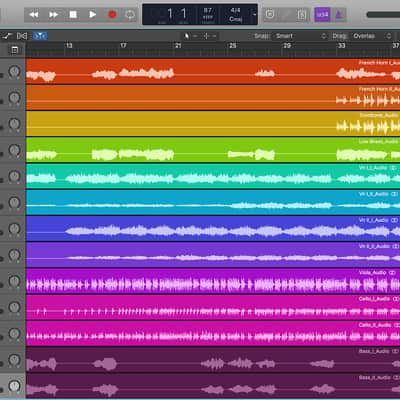Click the Global Tracks button beside the ruler
This screenshot has width=400, height=400.
[14, 50]
